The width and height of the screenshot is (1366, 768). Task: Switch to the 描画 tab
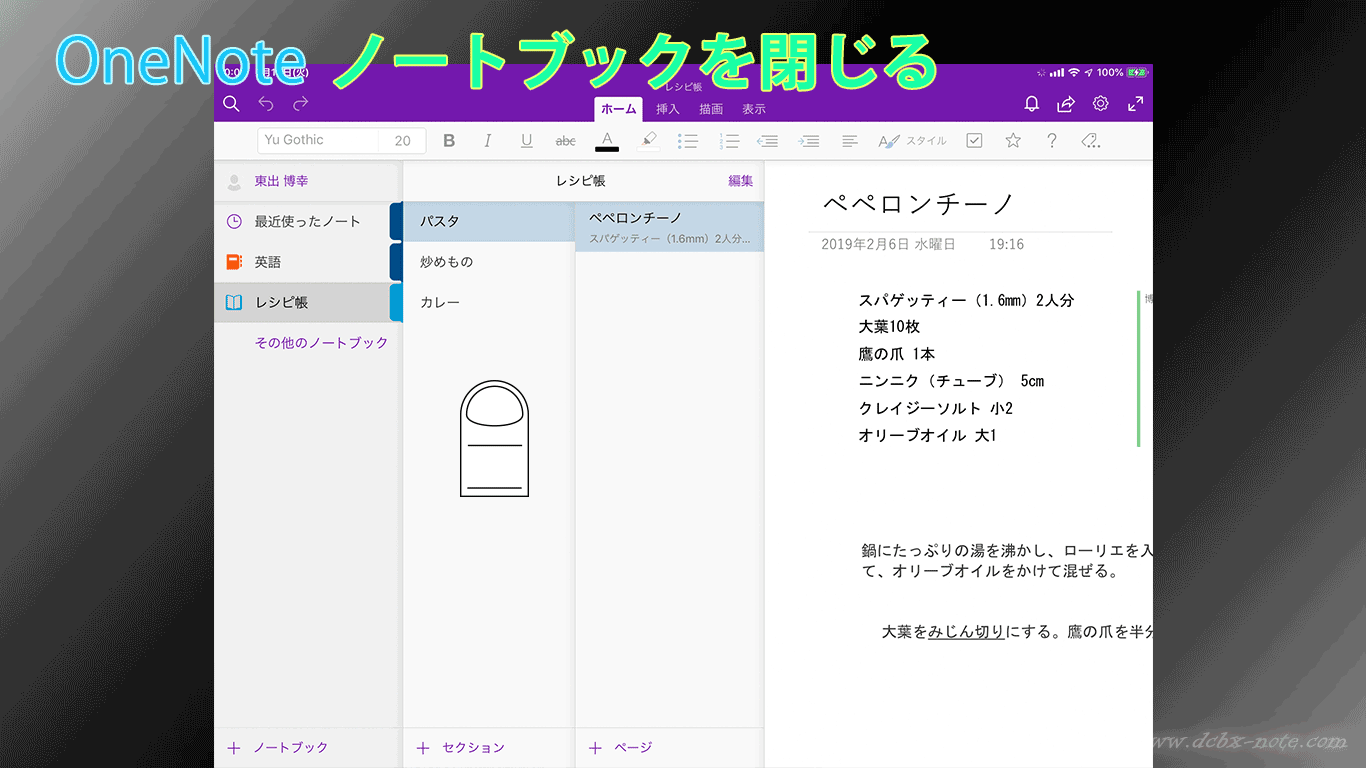pos(711,109)
